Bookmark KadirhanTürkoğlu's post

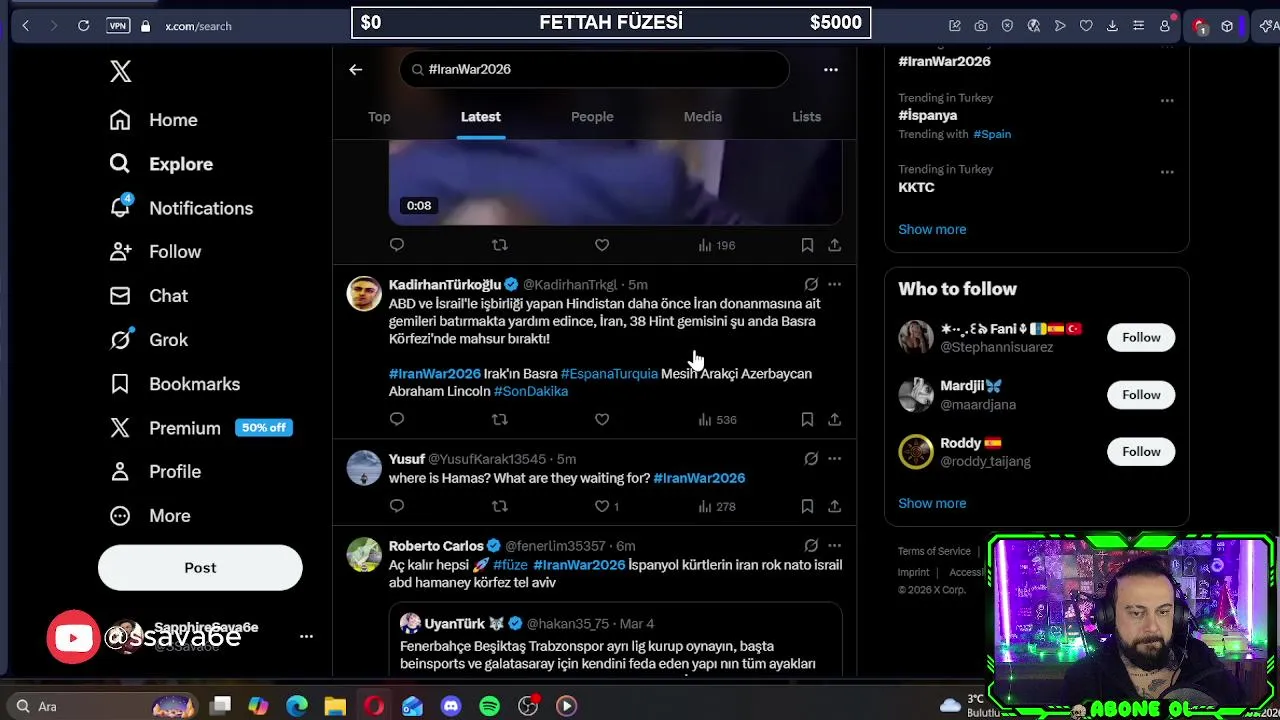(x=807, y=420)
